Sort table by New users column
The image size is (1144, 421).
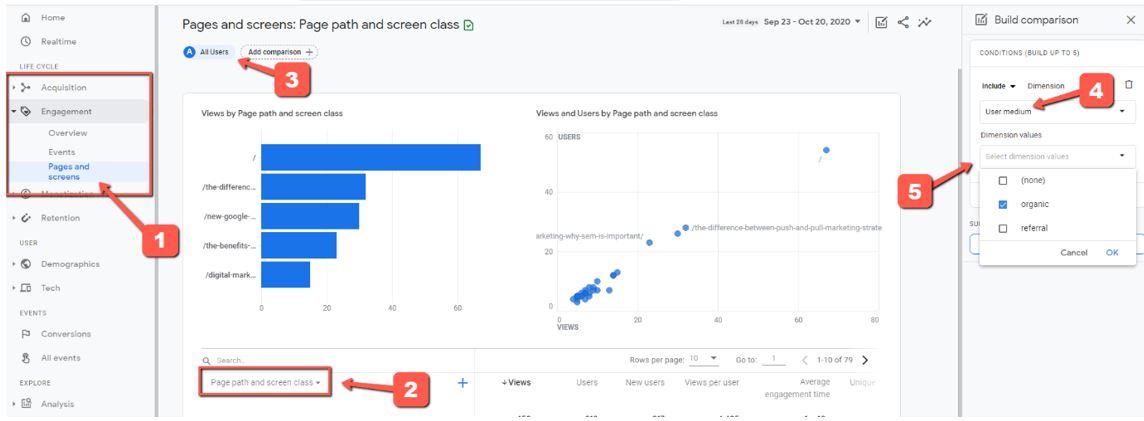tap(644, 382)
